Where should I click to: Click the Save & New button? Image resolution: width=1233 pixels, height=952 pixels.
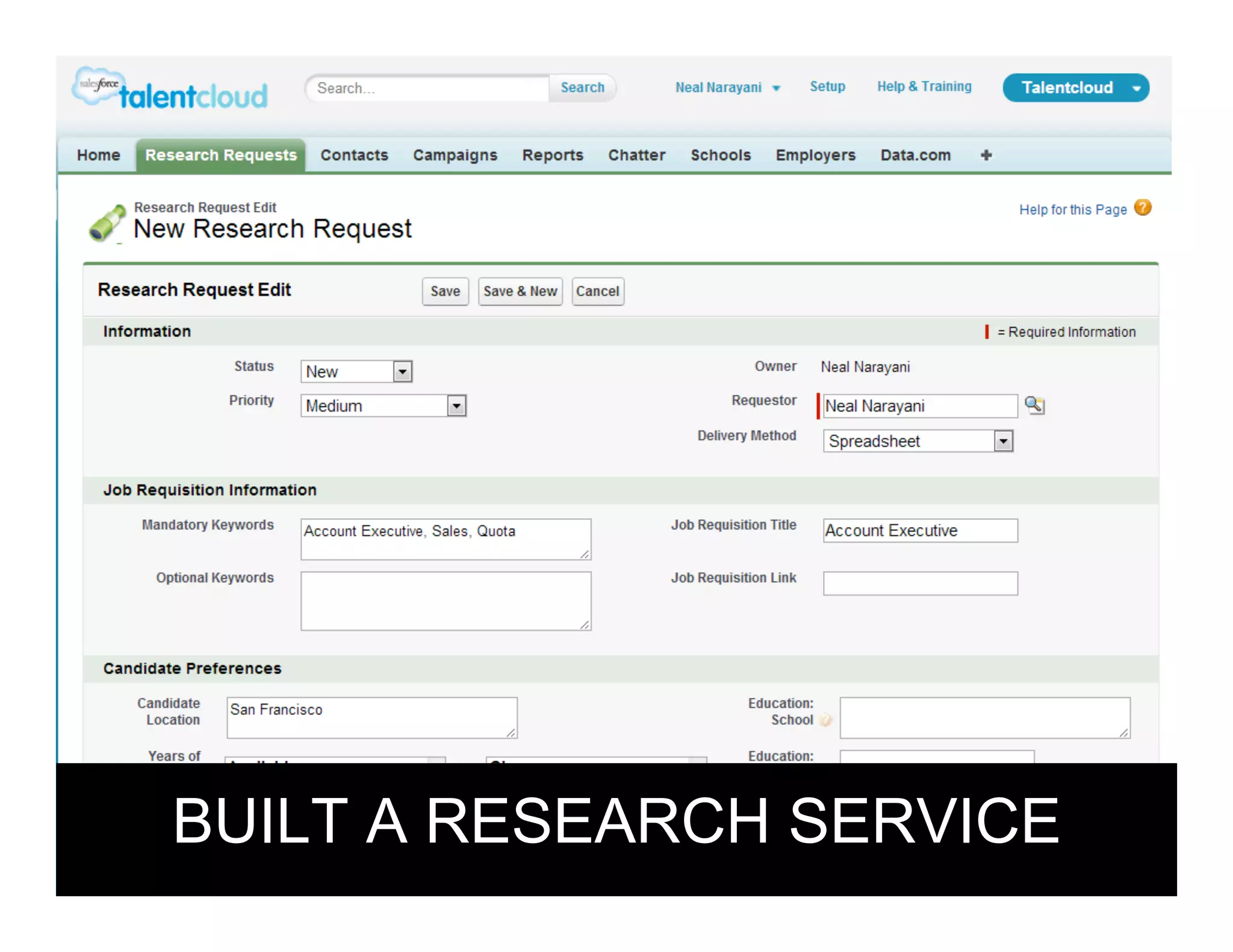coord(520,291)
